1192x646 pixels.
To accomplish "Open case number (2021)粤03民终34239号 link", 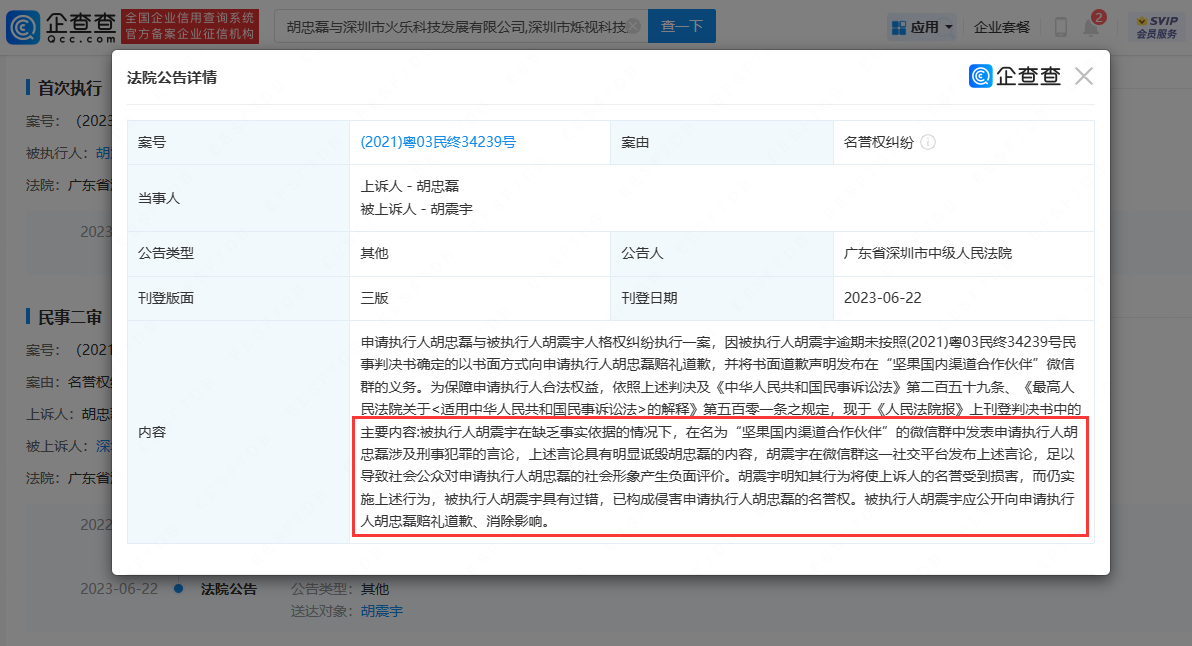I will [x=438, y=143].
